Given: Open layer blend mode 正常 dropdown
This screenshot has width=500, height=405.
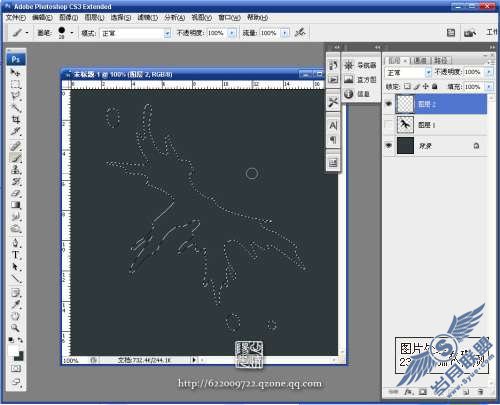Looking at the screenshot, I should coord(428,72).
